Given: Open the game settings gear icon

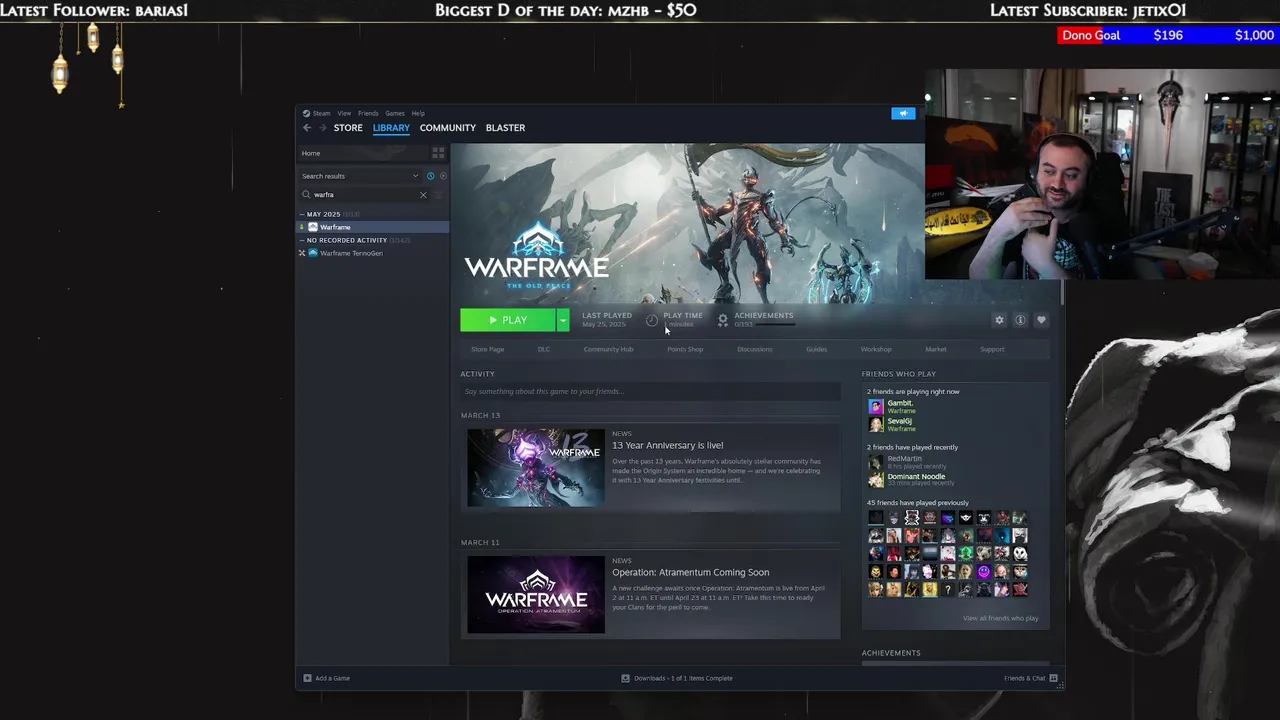Looking at the screenshot, I should click(x=999, y=320).
